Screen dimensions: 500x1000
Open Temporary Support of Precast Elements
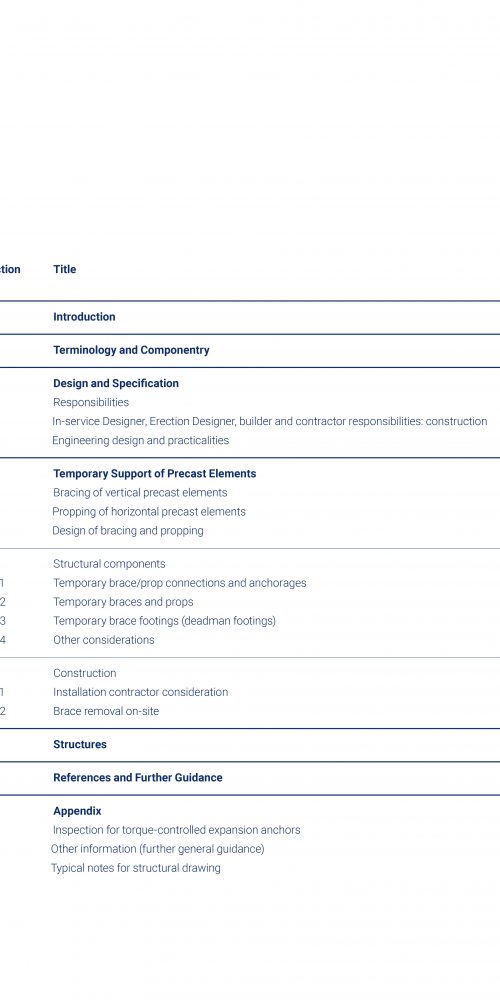pyautogui.click(x=154, y=474)
